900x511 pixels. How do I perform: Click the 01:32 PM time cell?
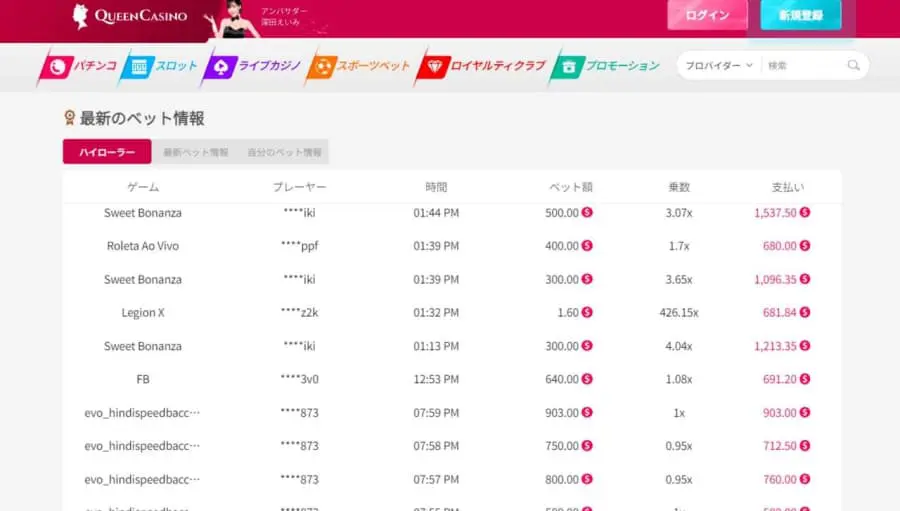coord(436,312)
